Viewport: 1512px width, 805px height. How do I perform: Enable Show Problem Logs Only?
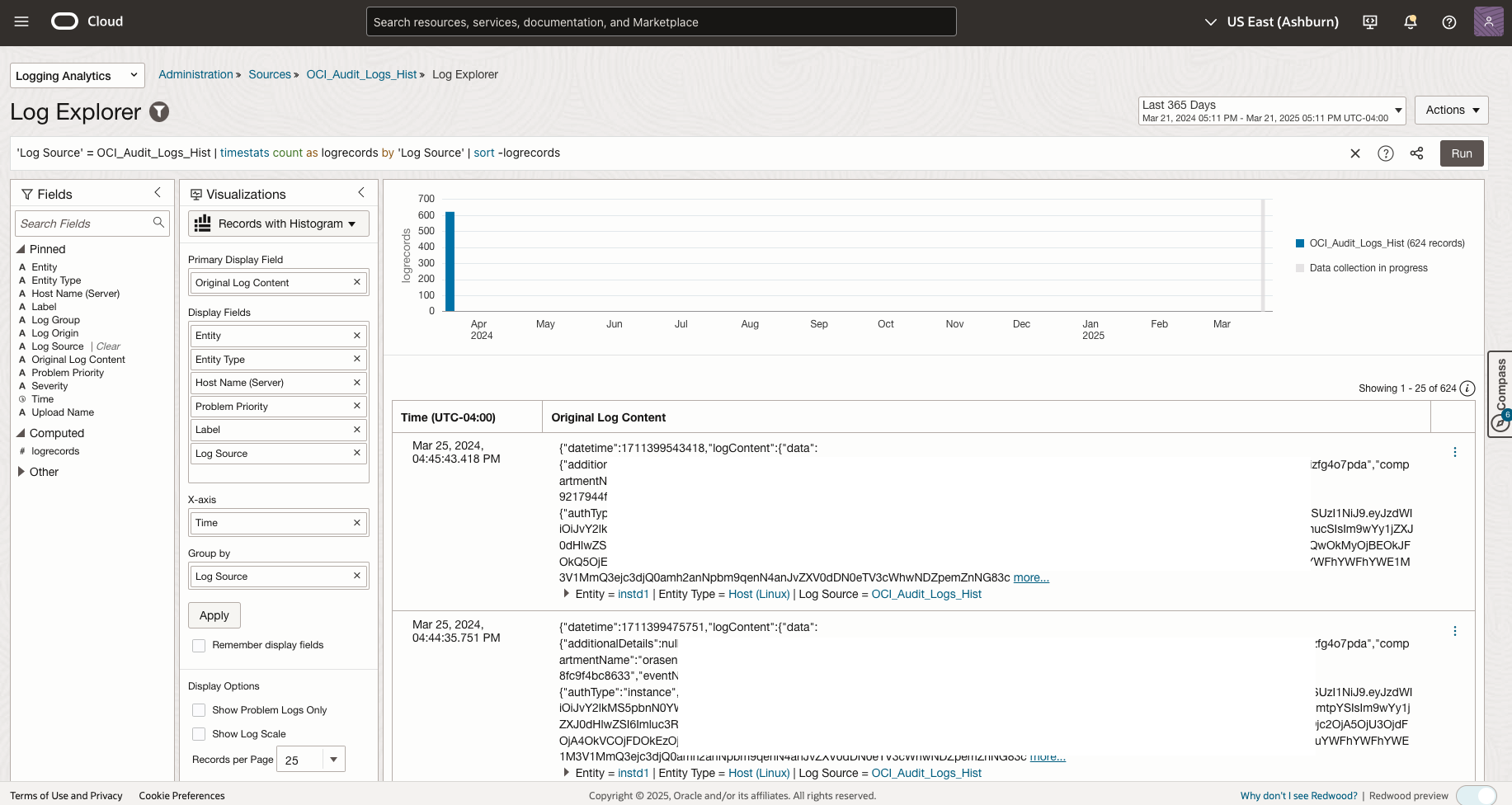point(199,709)
